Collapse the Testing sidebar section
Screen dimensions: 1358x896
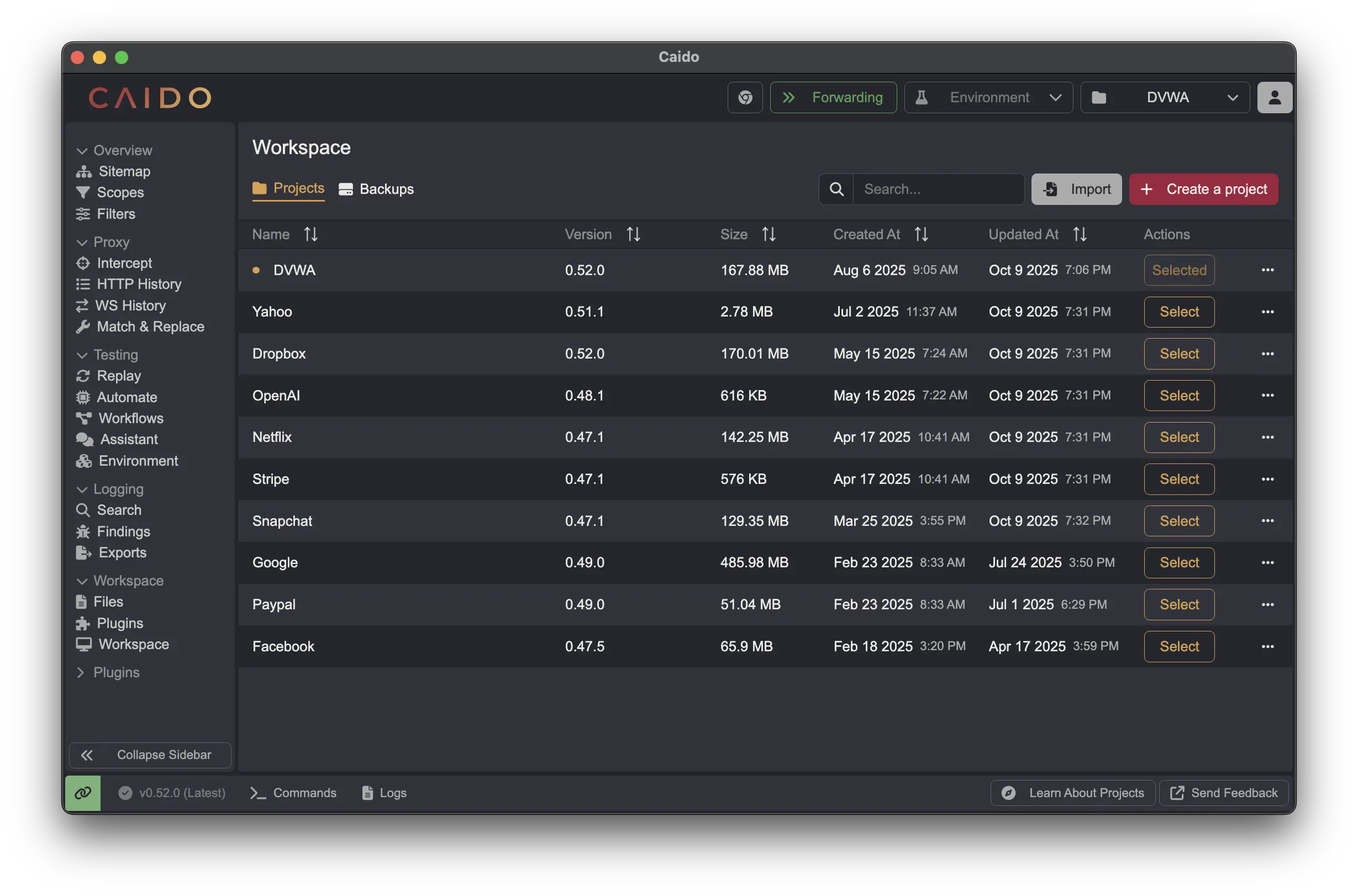pyautogui.click(x=107, y=355)
